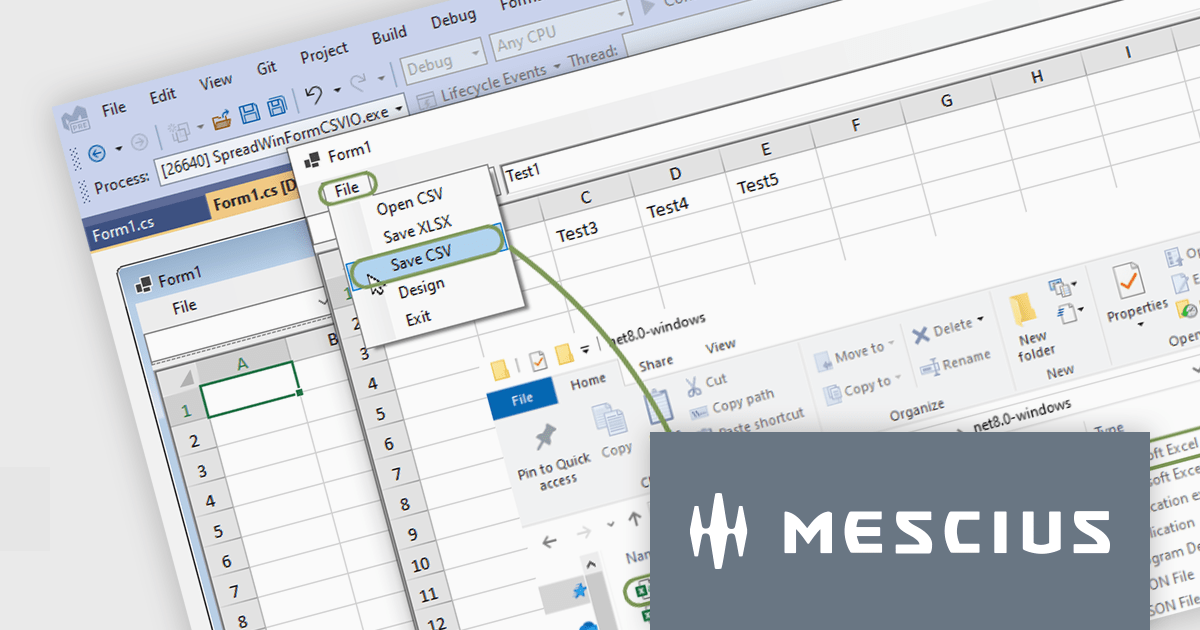Viewport: 1200px width, 630px height.
Task: Open the Navigate Backward dropdown arrow
Action: (x=118, y=148)
